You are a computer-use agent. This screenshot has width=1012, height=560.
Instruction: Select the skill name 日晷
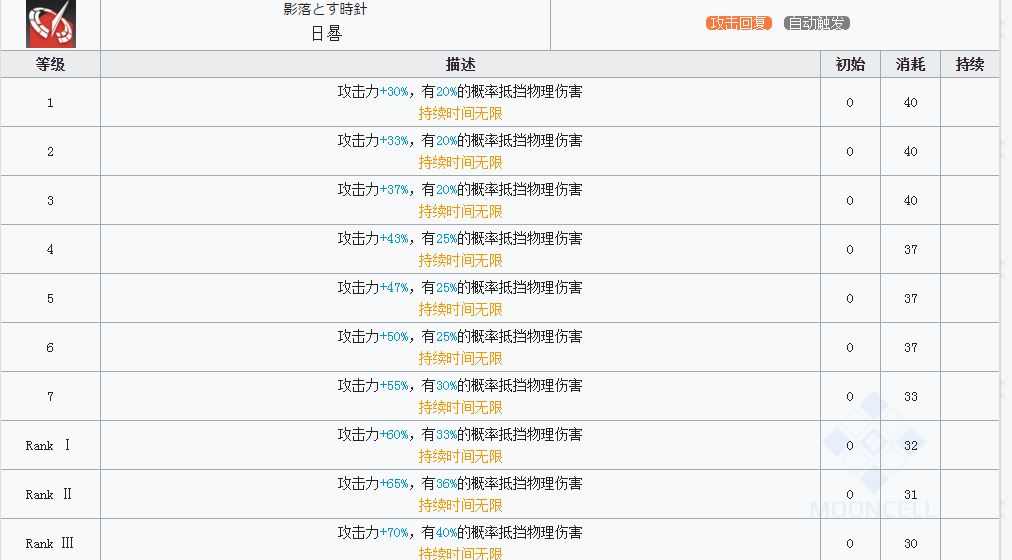(x=326, y=33)
